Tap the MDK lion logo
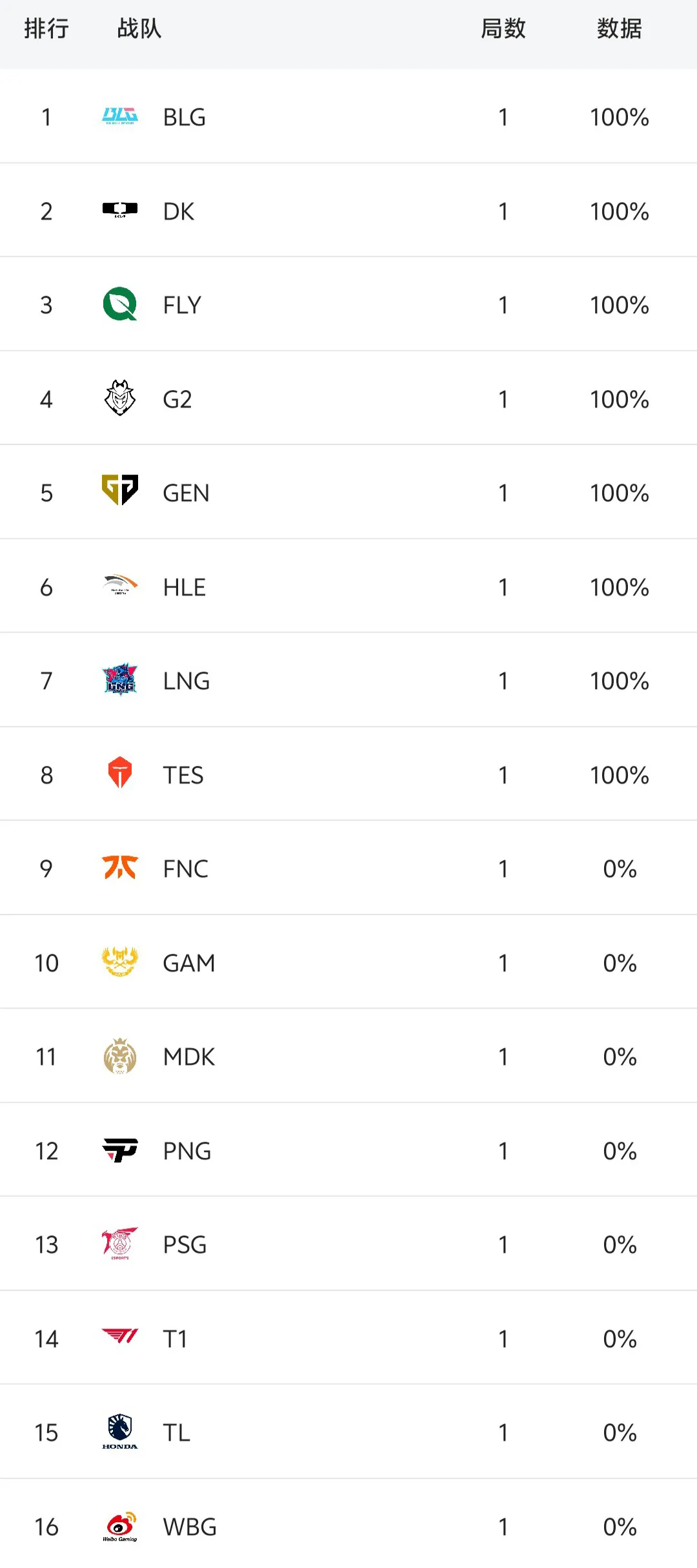Viewport: 697px width, 1568px height. point(120,1056)
